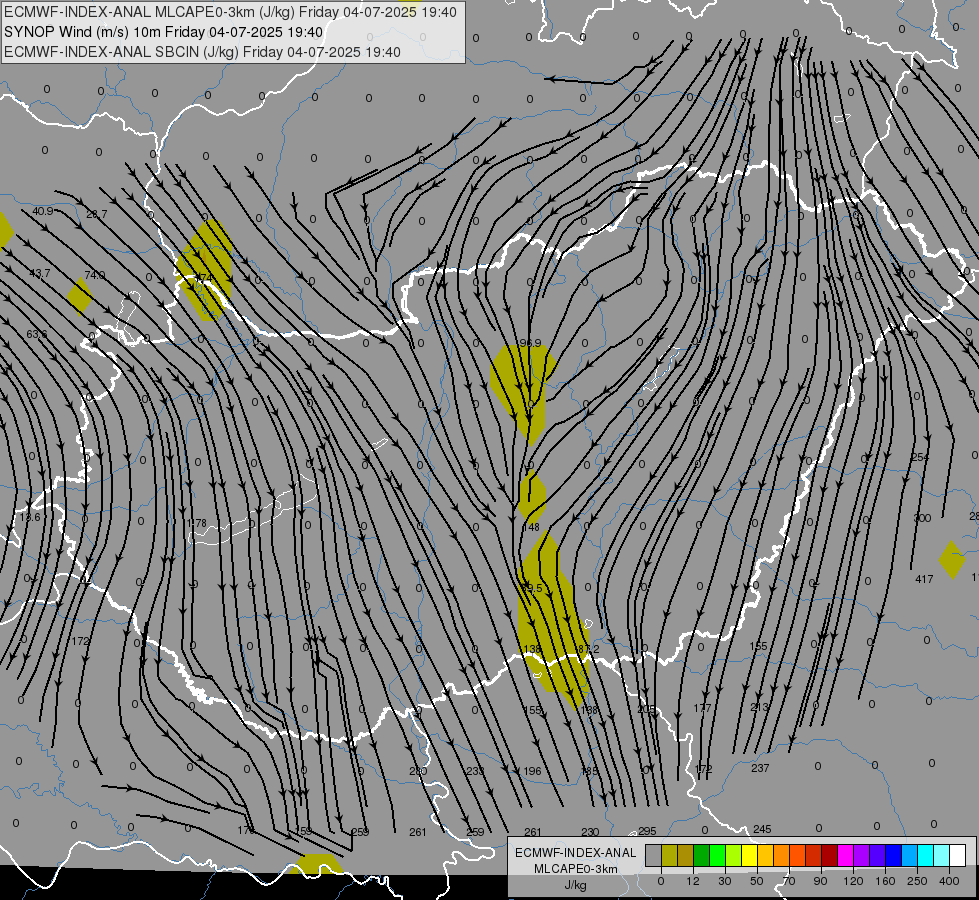This screenshot has width=979, height=900.
Task: Click the legend scale label '160'
Action: (x=885, y=881)
